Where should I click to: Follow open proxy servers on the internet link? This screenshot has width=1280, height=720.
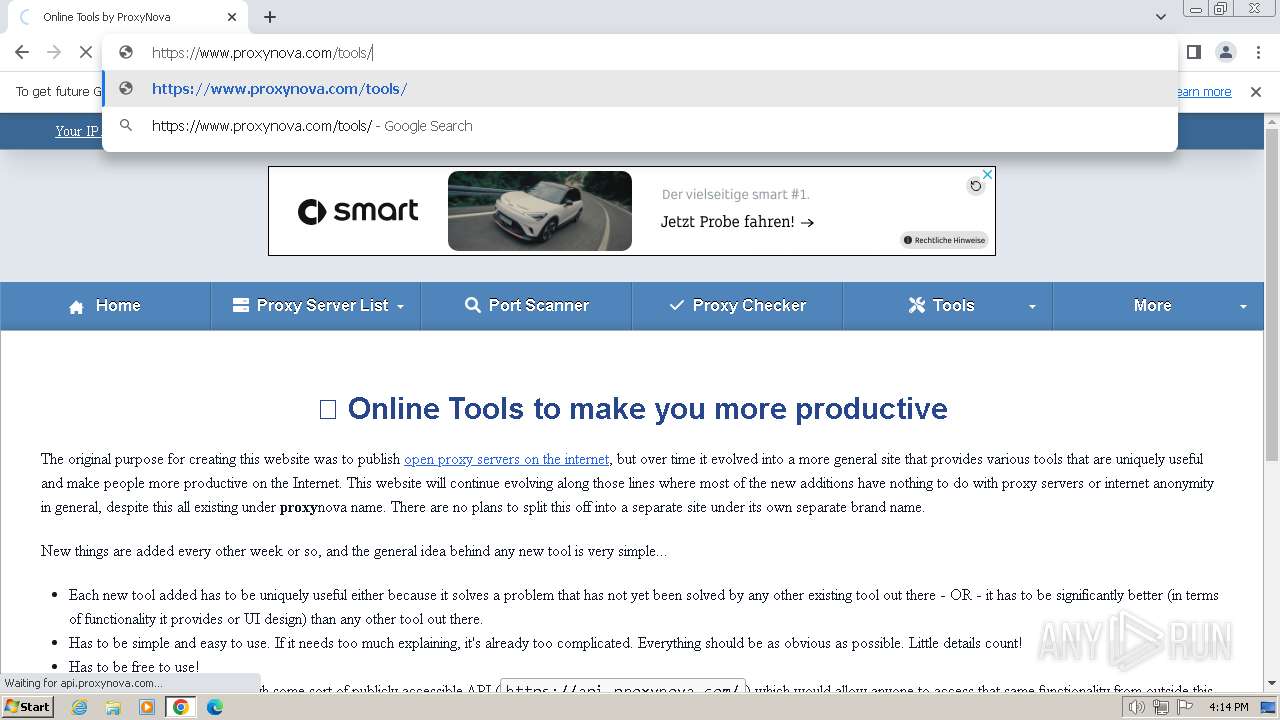(506, 459)
